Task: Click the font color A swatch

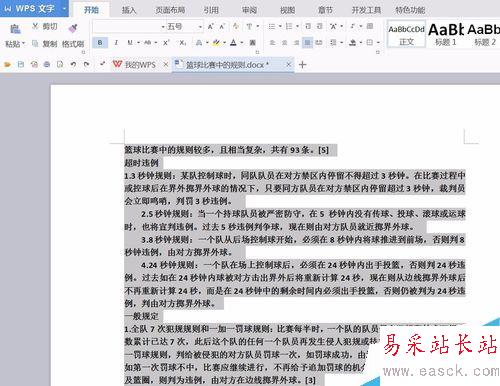Action: [x=233, y=43]
